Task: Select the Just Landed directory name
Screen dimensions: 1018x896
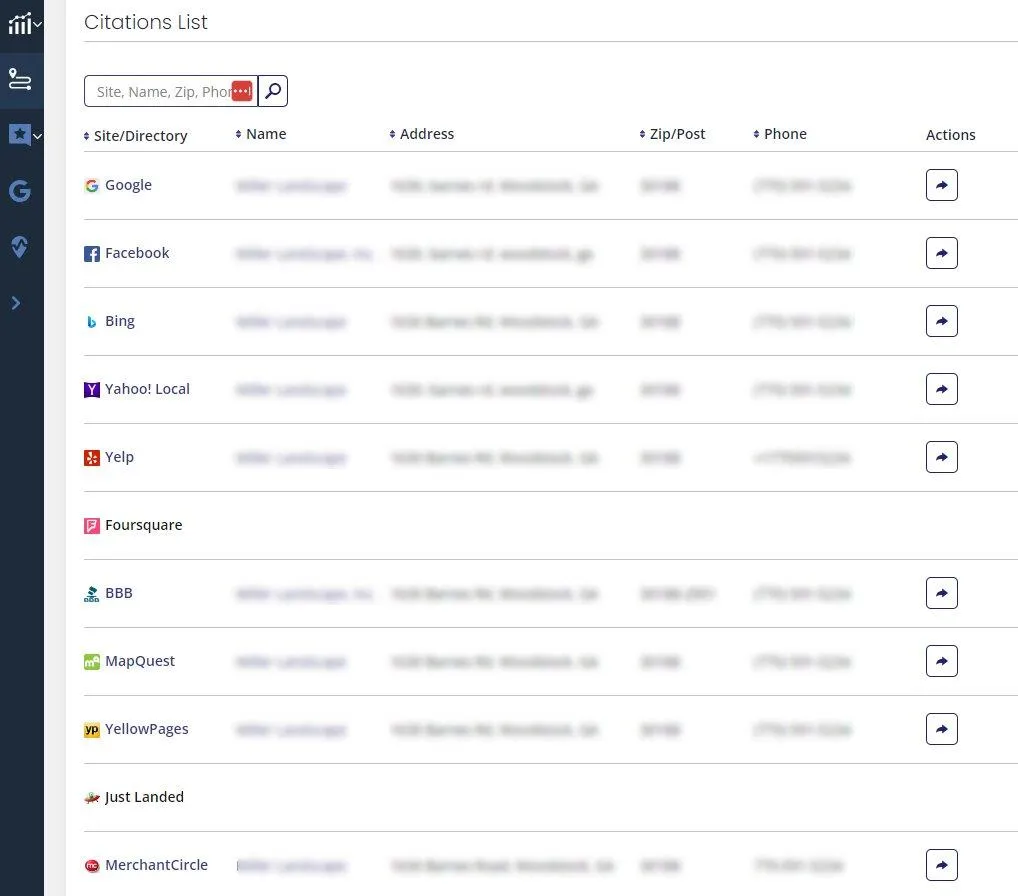Action: point(144,797)
